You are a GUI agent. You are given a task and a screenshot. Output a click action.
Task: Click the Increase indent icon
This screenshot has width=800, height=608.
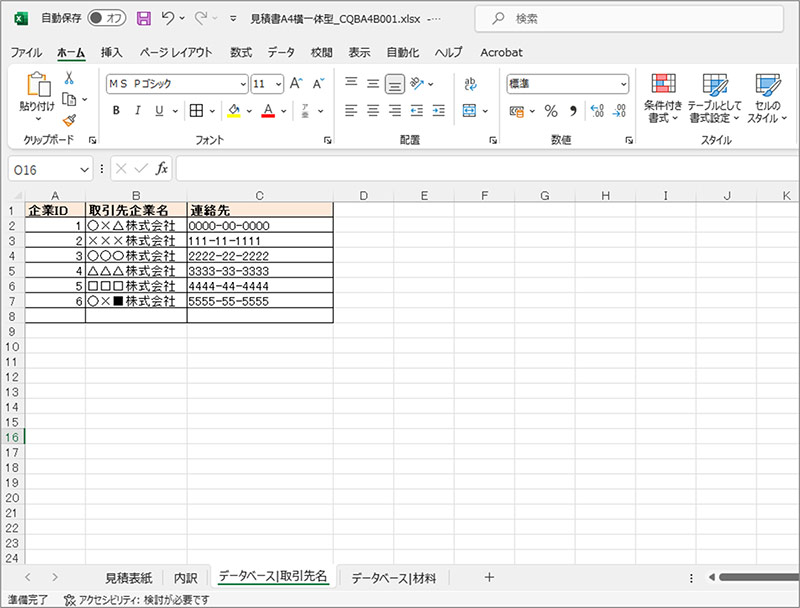coord(439,111)
